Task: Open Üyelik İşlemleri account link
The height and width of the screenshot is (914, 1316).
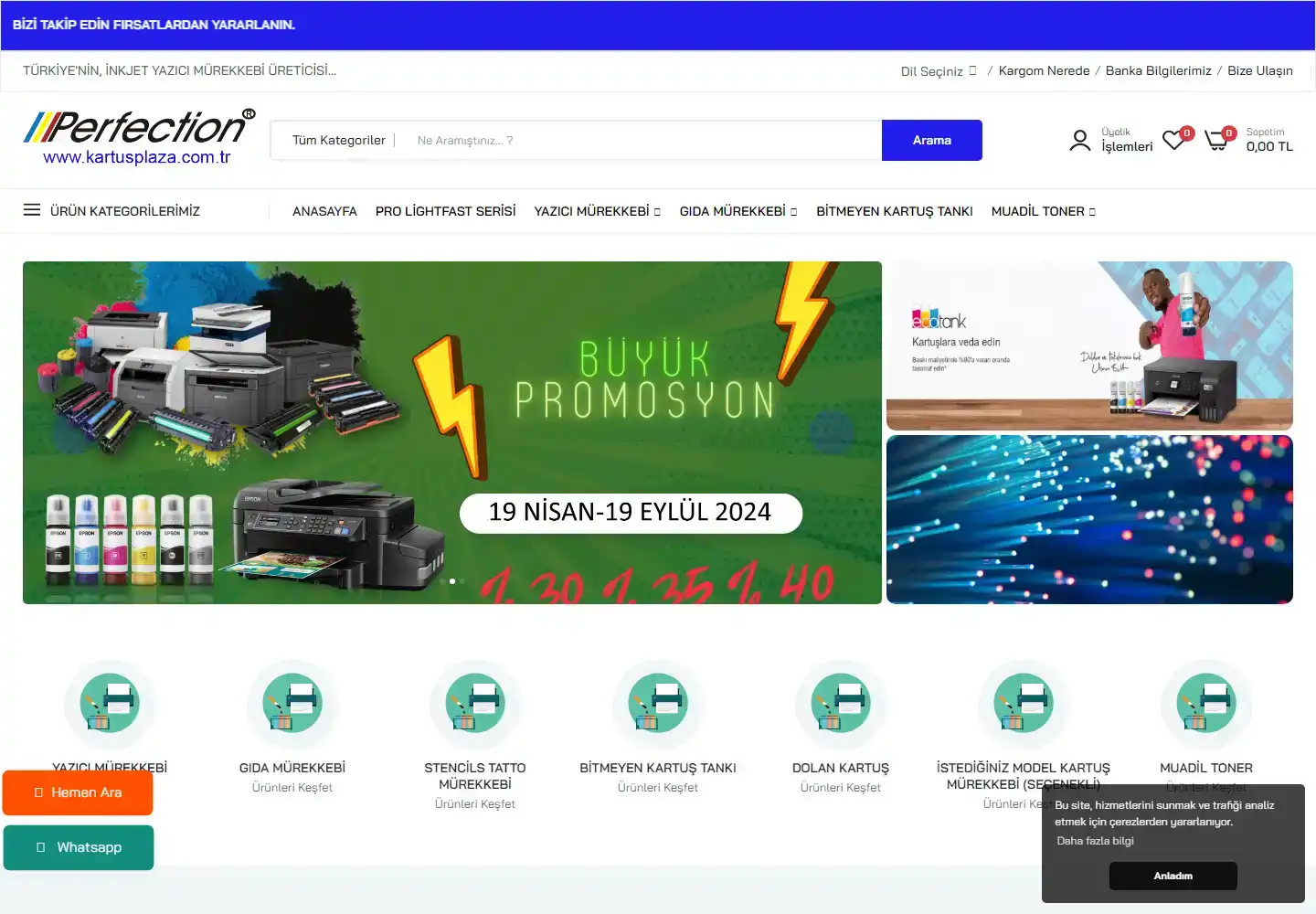Action: point(1127,140)
